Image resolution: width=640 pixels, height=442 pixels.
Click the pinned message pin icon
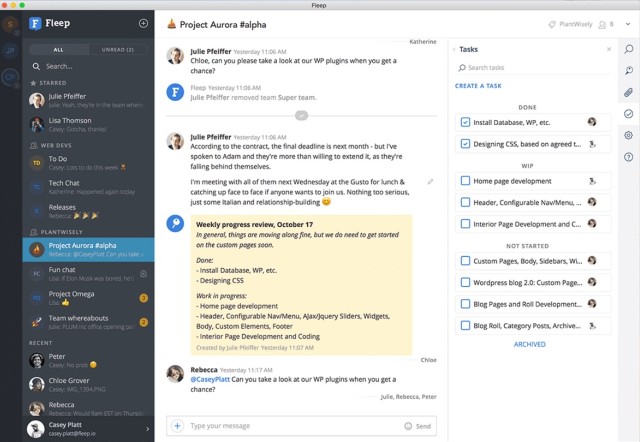pyautogui.click(x=175, y=223)
